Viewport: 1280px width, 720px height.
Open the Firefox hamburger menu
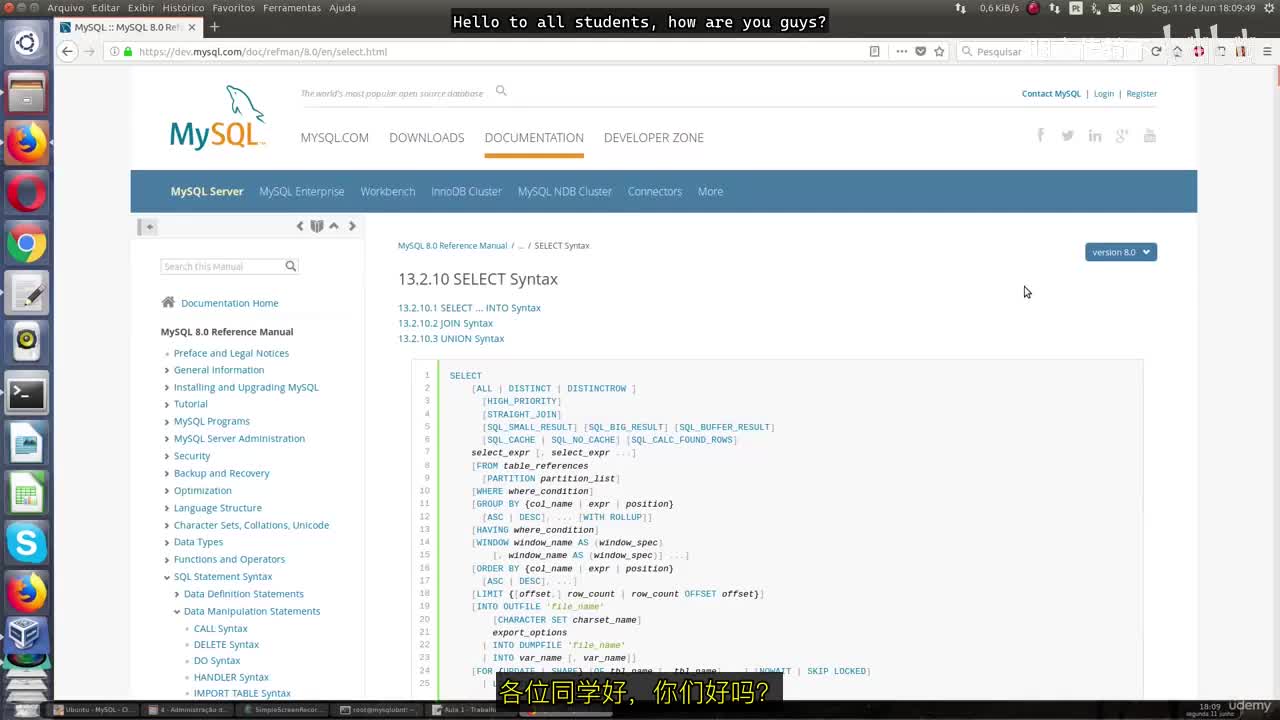1267,51
